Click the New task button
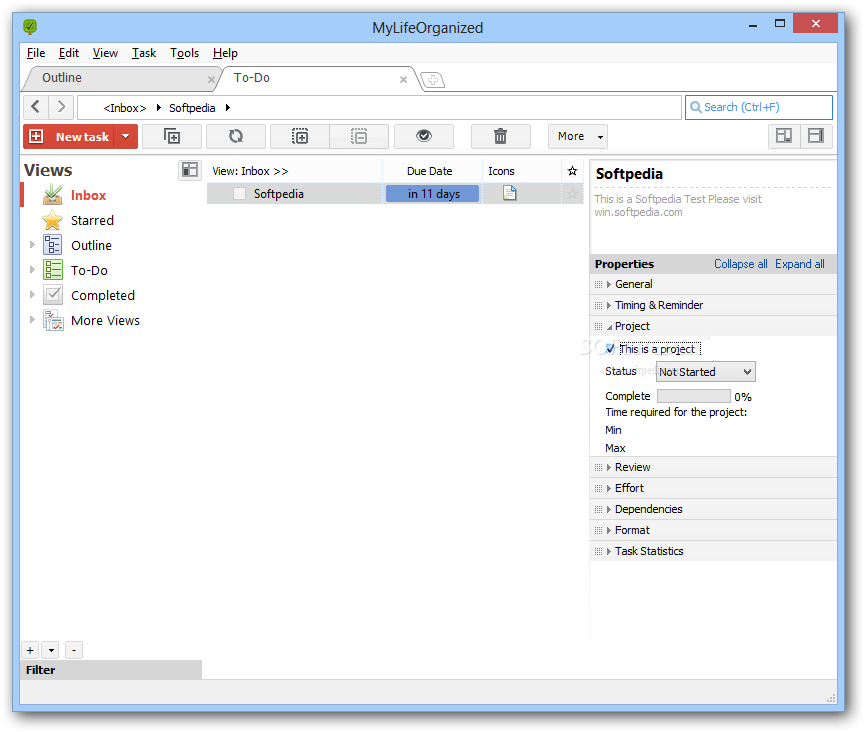The image size is (865, 732). click(x=70, y=136)
